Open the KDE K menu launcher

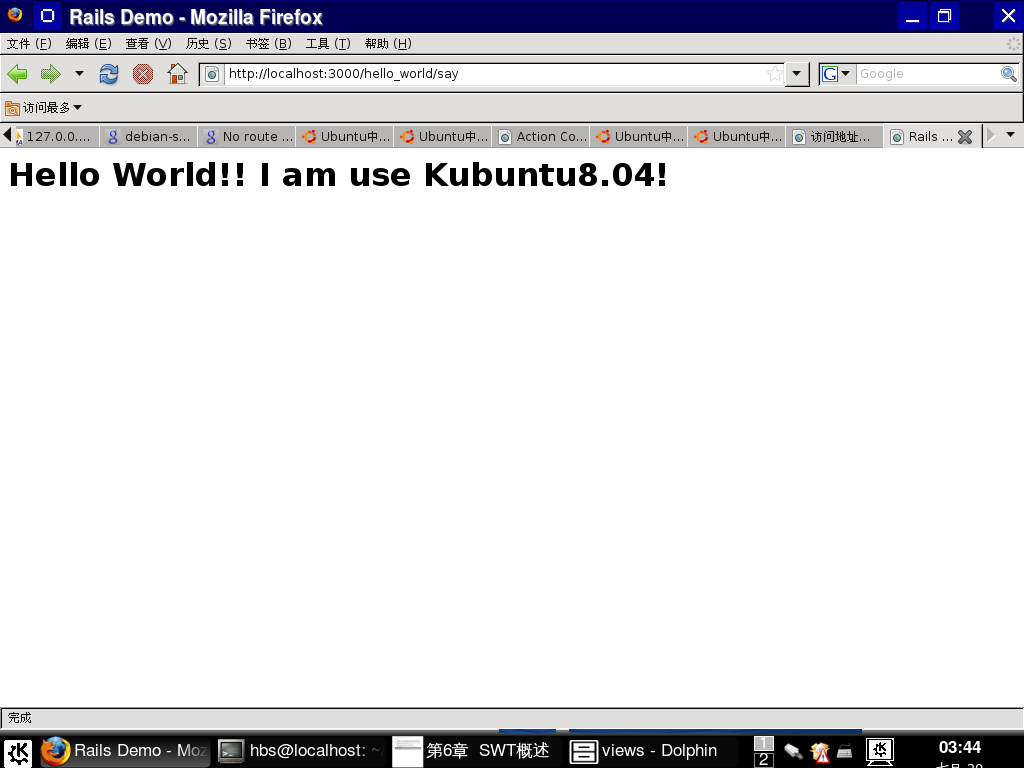pos(18,752)
